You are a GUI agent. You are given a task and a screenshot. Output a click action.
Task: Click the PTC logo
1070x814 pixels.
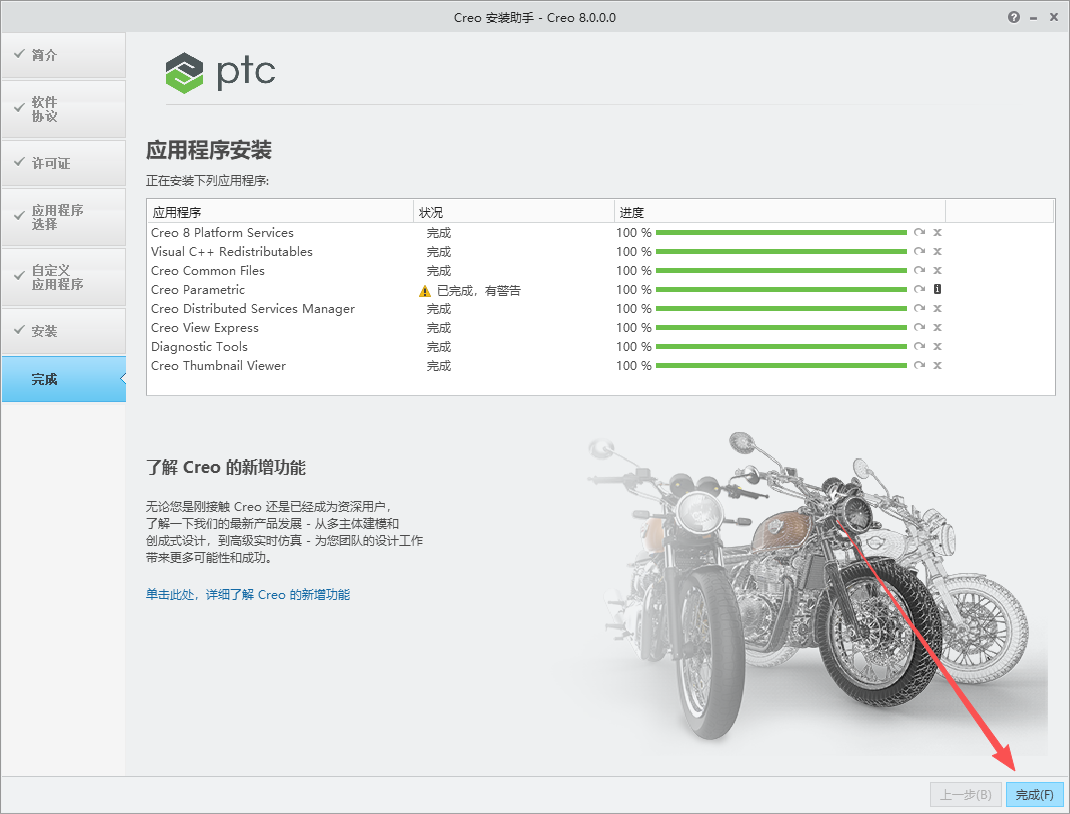(220, 72)
